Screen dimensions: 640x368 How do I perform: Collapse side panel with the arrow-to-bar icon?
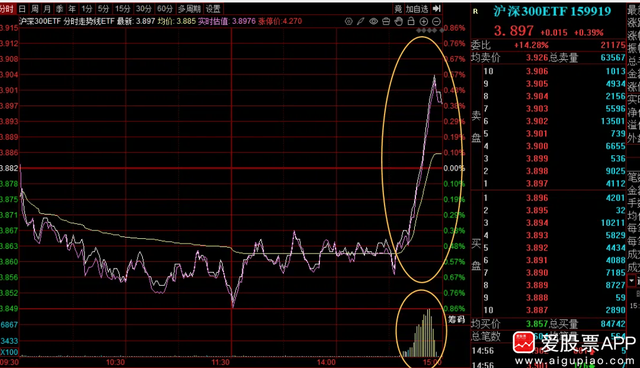coord(437,9)
